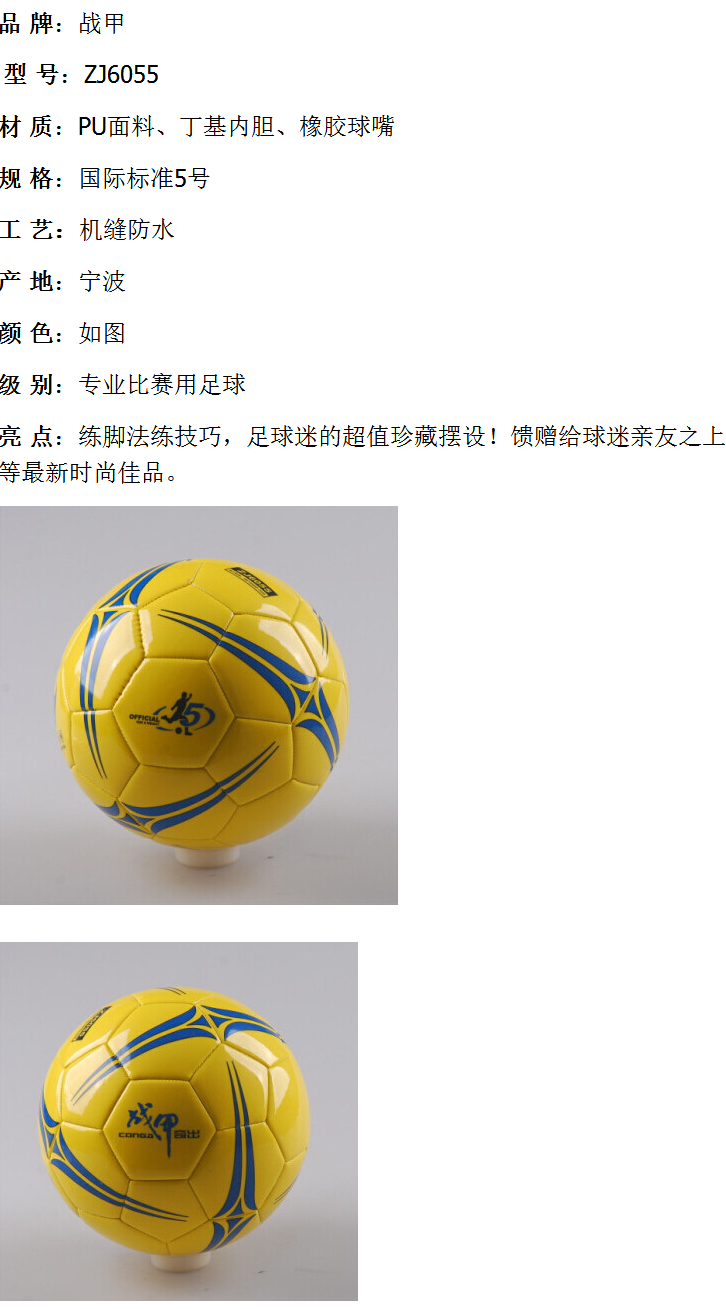Image resolution: width=726 pixels, height=1309 pixels.
Task: Click the specification text 国际标准5号
Action: pos(145,179)
